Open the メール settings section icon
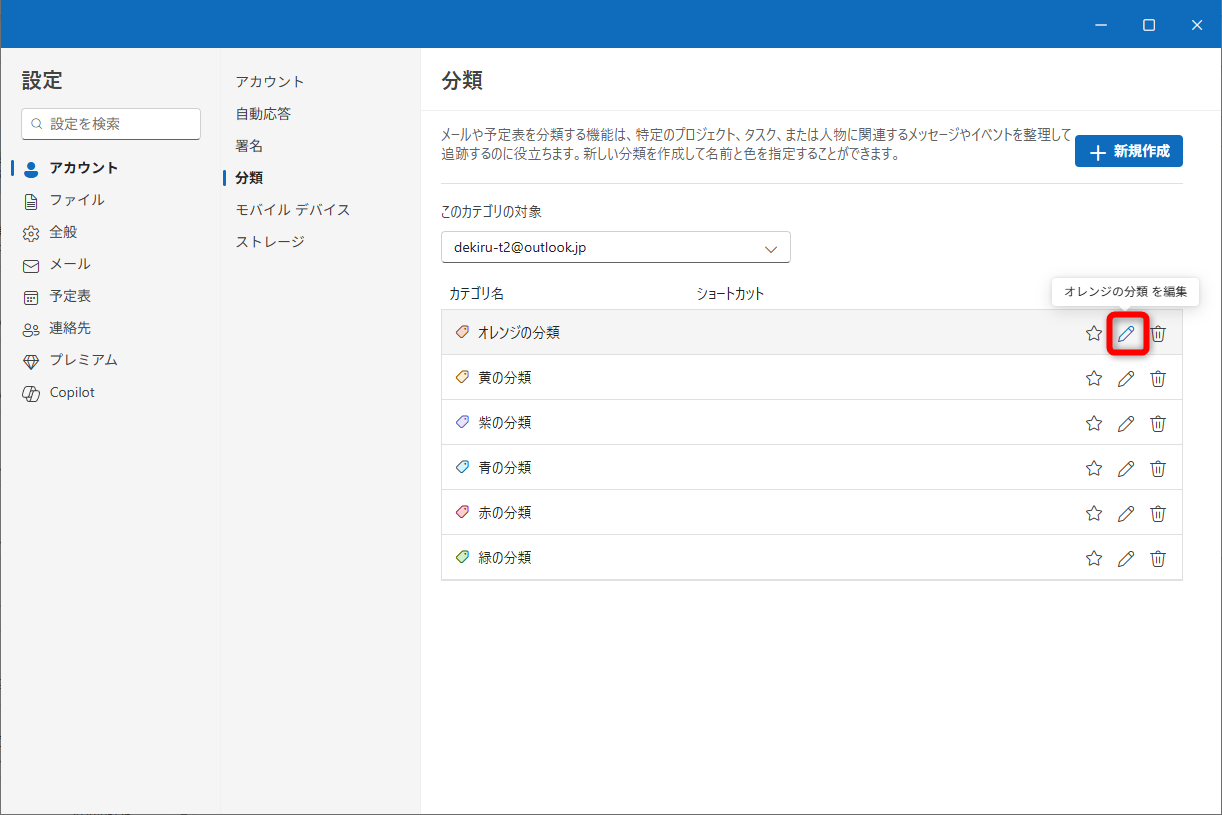Screen dimensions: 1222x815 tap(30, 264)
